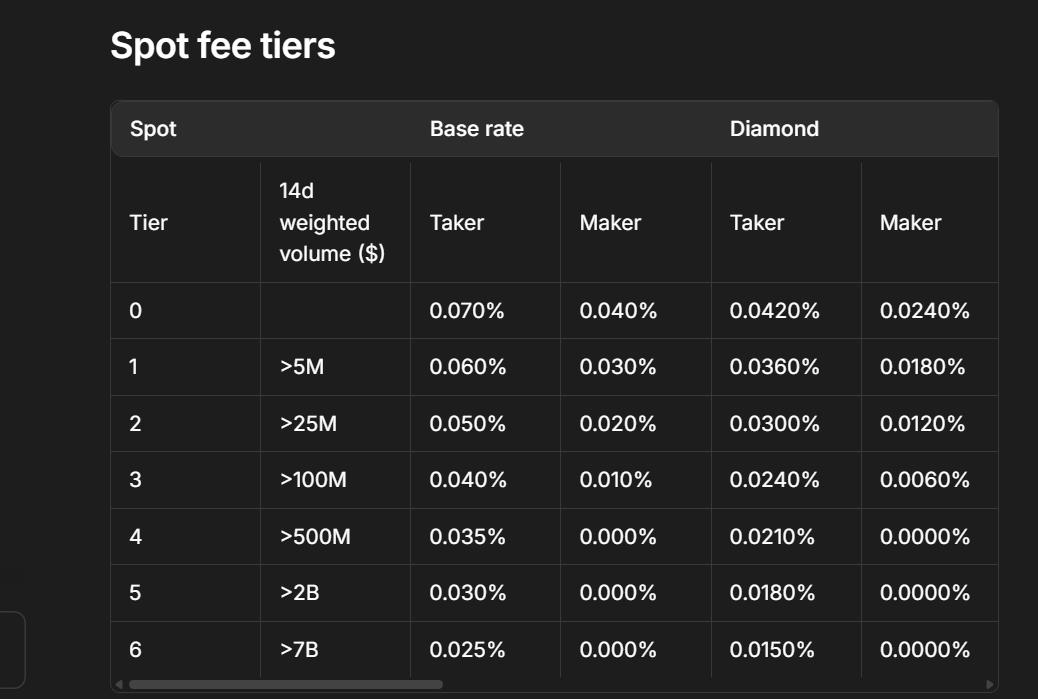Select the 0.0060% Diamond maker rate
This screenshot has width=1038, height=699.
(x=924, y=480)
